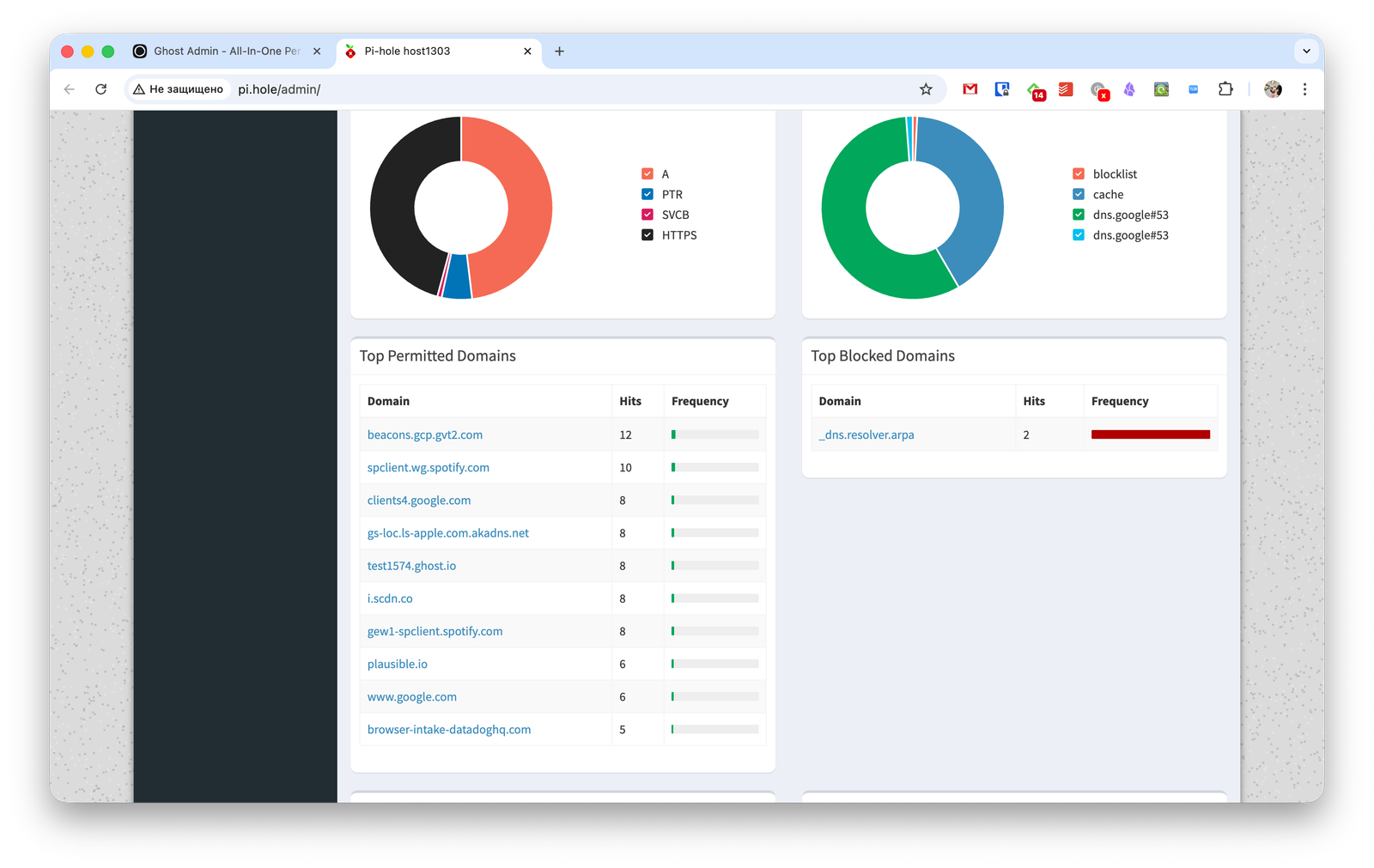Toggle the blocklist checkbox in legend

click(x=1079, y=173)
